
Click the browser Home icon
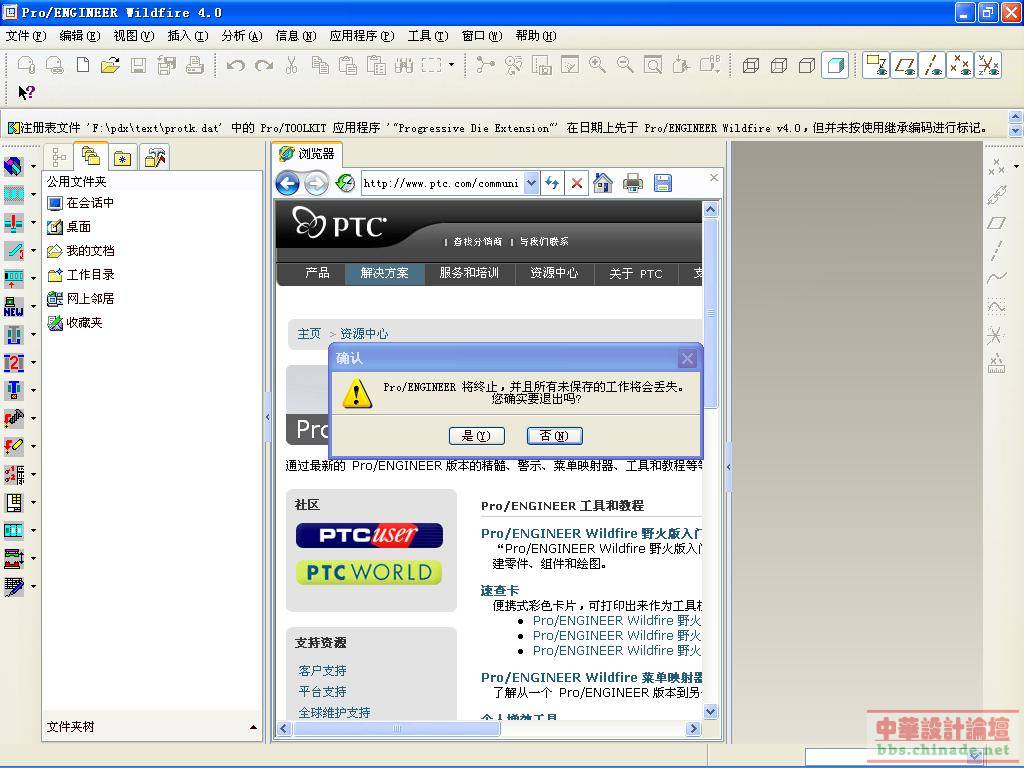tap(603, 184)
